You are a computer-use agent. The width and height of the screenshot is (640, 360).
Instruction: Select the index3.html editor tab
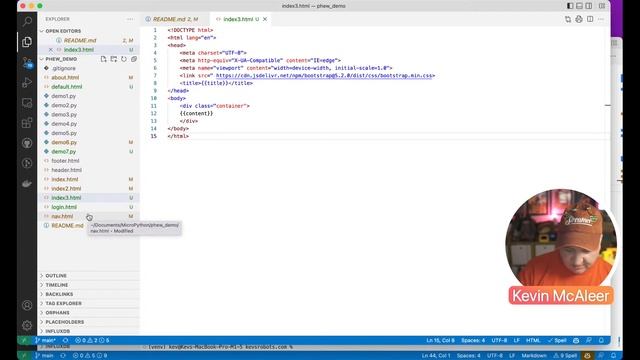pyautogui.click(x=241, y=19)
